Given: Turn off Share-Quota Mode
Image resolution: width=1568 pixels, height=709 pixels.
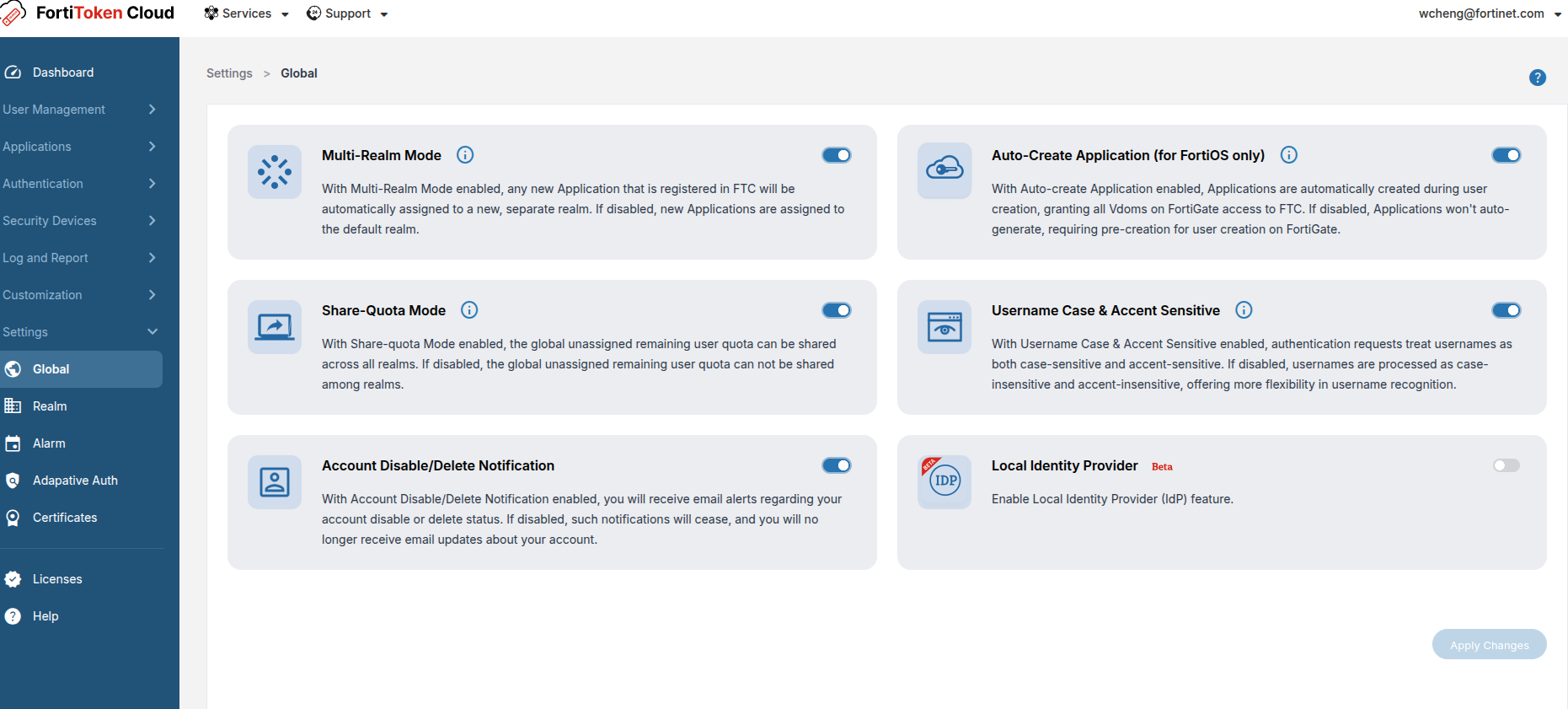Looking at the screenshot, I should coord(836,310).
